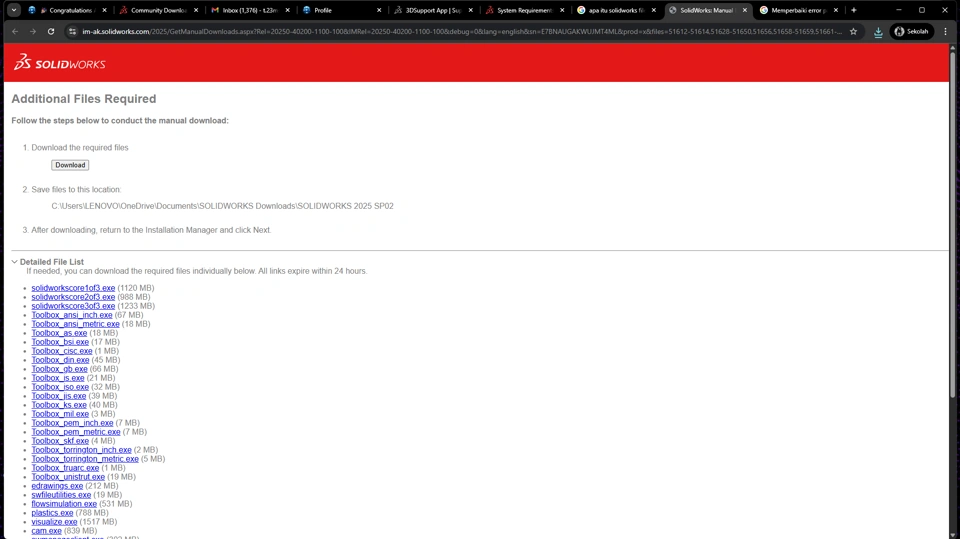
Task: Download Toolbox_mil.exe
Action: click(x=60, y=414)
